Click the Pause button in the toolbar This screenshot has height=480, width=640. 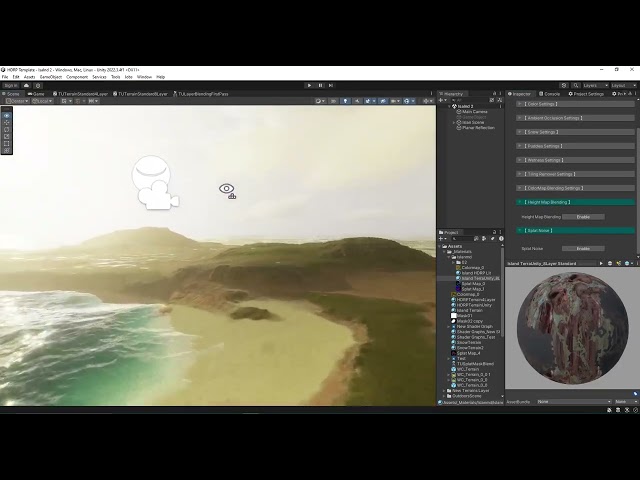[320, 85]
